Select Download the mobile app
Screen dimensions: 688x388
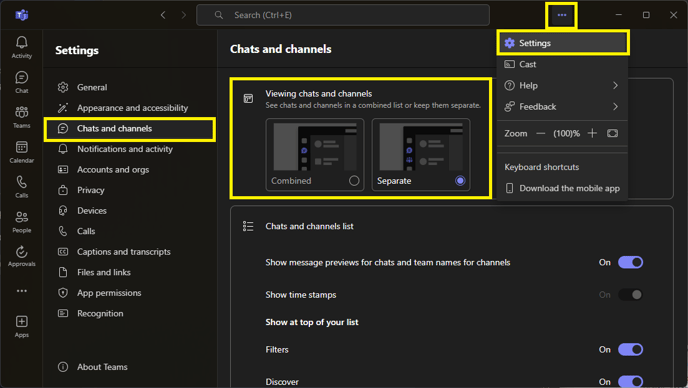(563, 188)
